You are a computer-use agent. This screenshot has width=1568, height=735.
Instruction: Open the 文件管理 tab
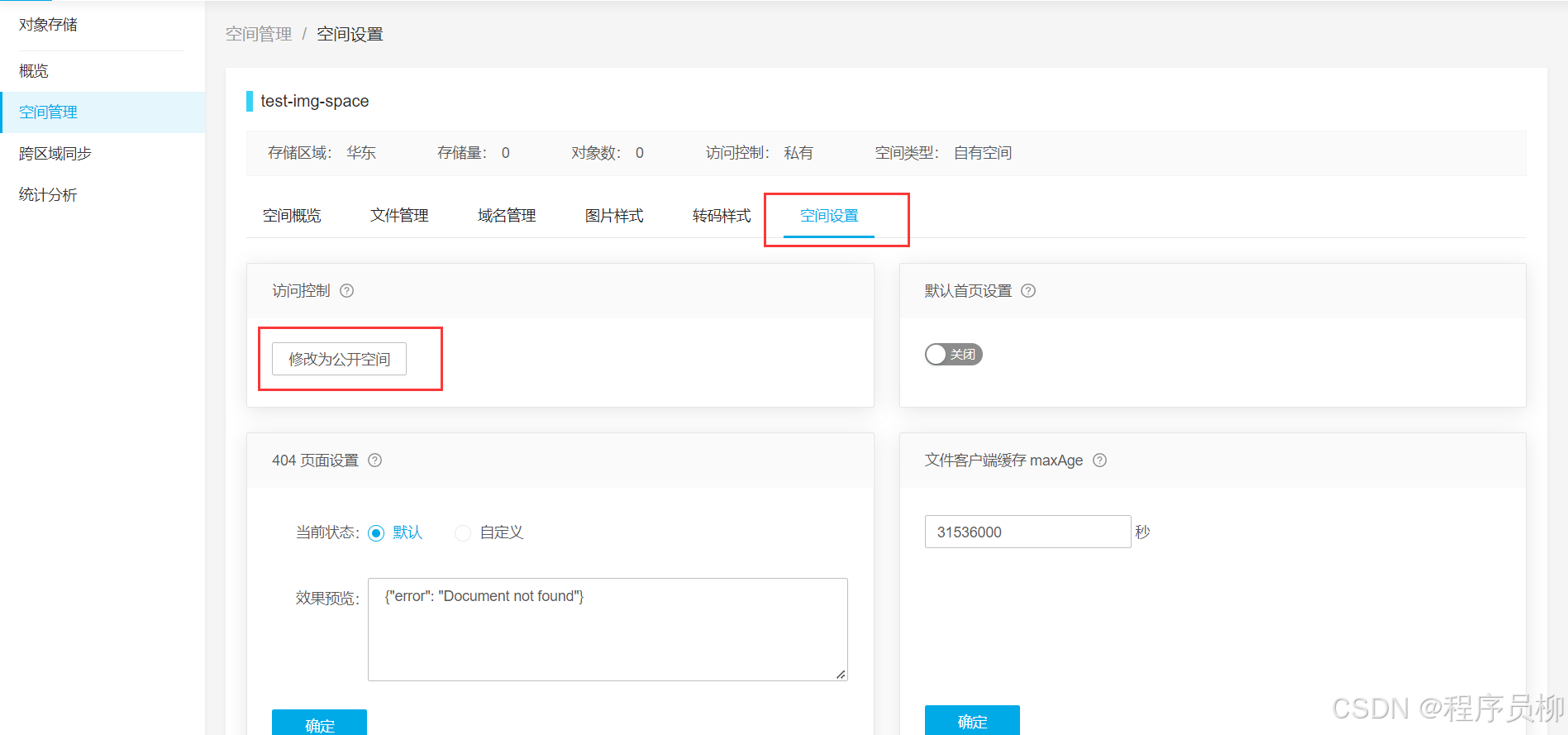coord(399,216)
